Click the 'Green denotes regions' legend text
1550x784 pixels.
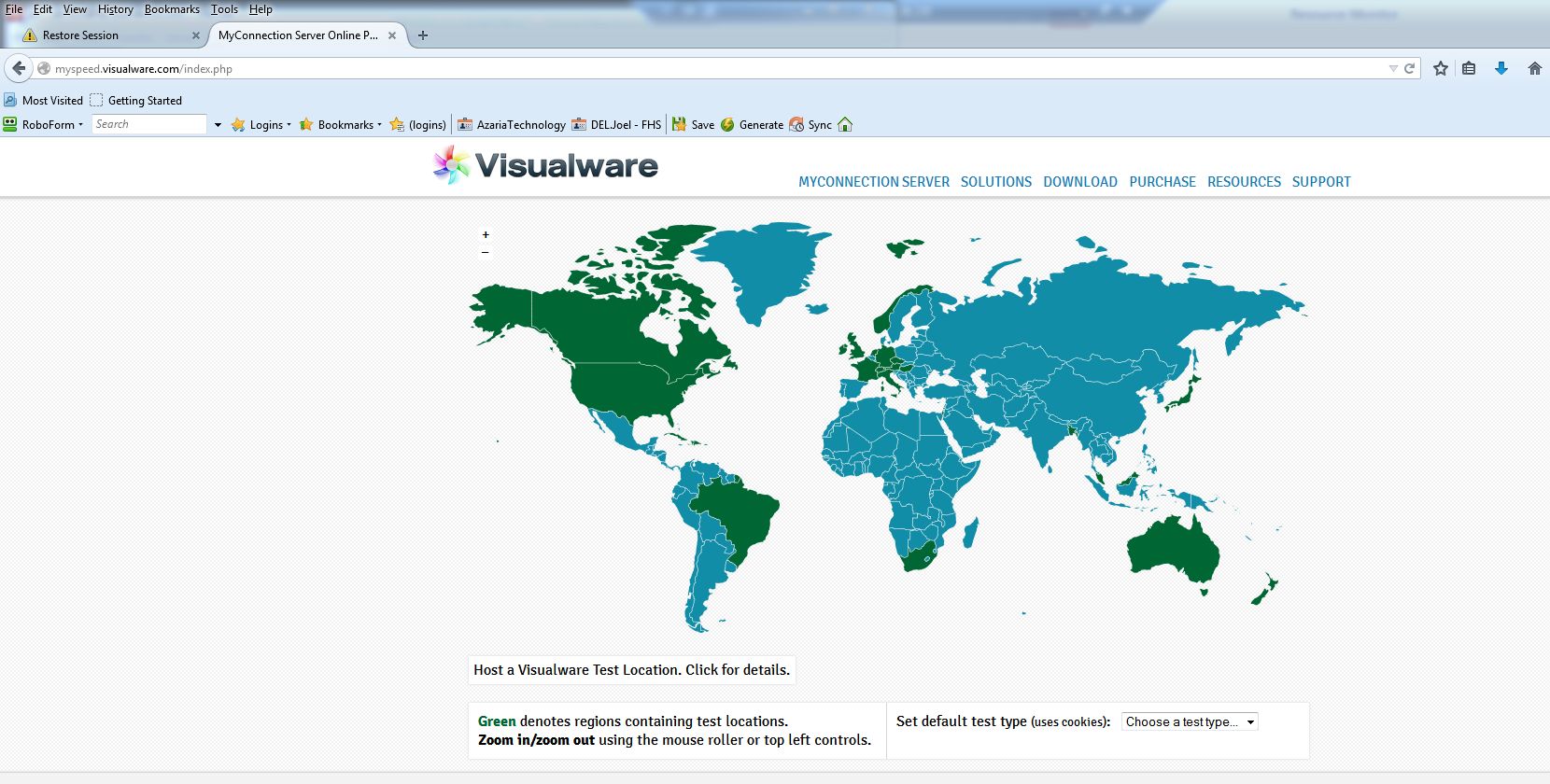[633, 721]
